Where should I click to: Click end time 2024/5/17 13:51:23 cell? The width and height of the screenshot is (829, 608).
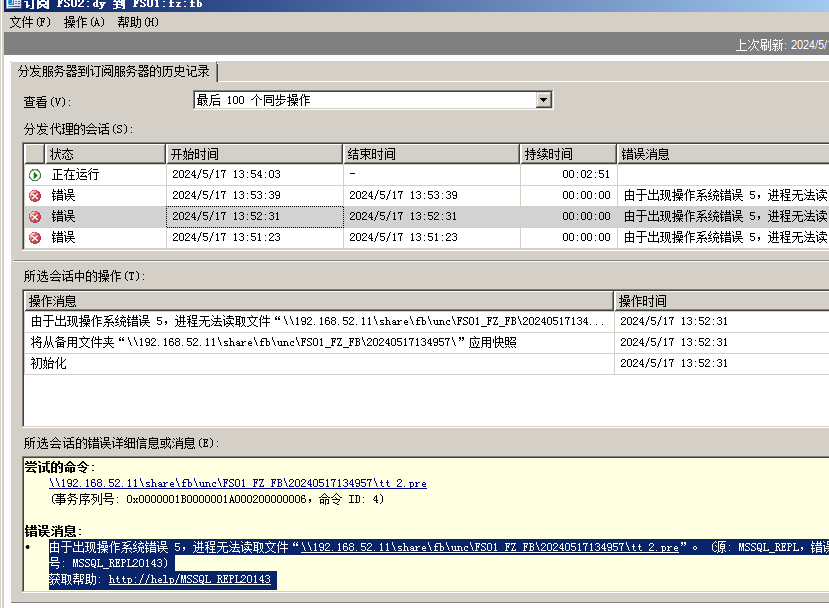(431, 237)
